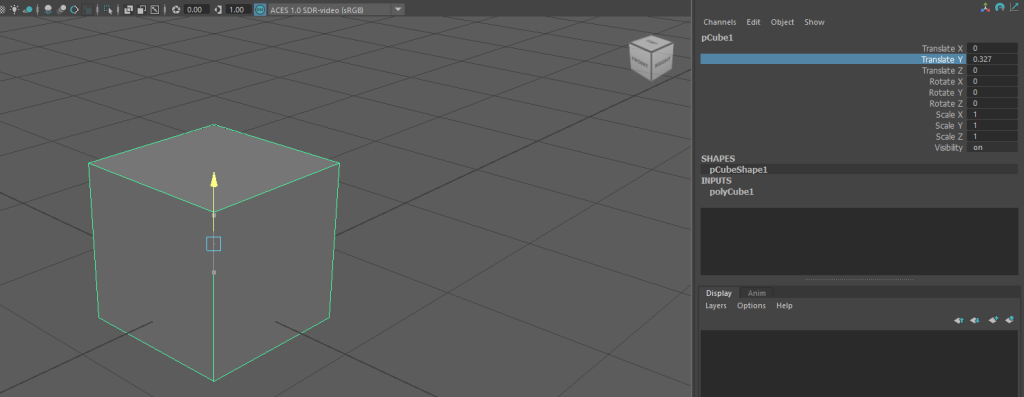
Task: Click the yellow Y-axis move arrow
Action: click(x=214, y=181)
